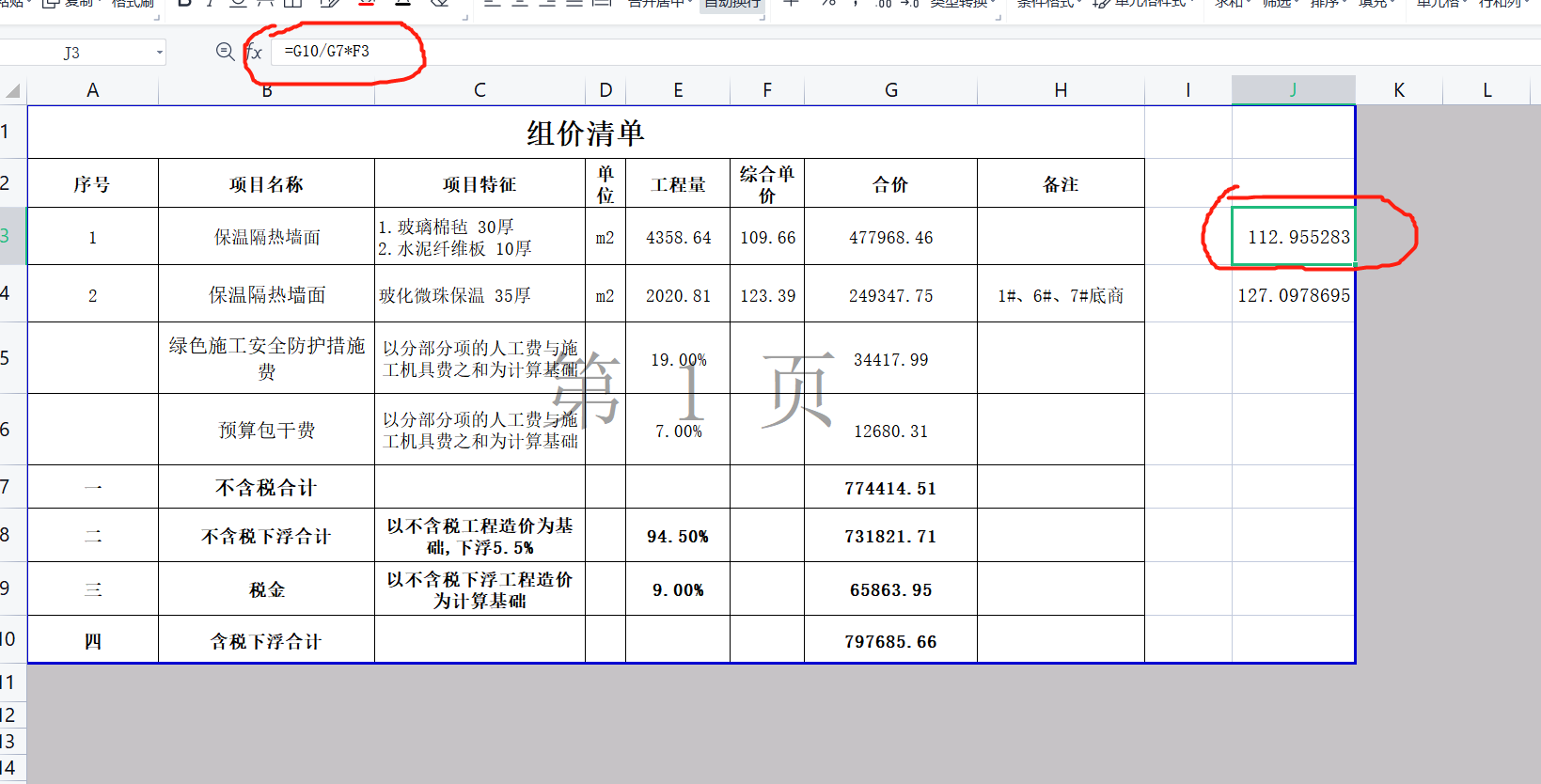
Task: Click cell with value 477968.46
Action: click(891, 238)
